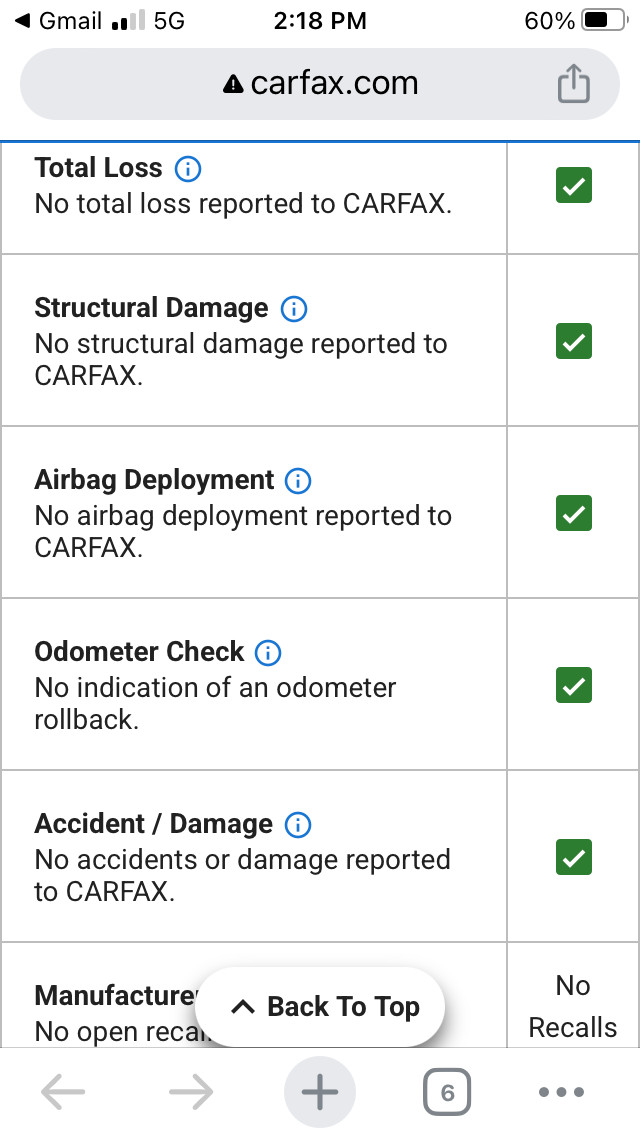Tap info icon next to Odometer Check

tap(267, 652)
